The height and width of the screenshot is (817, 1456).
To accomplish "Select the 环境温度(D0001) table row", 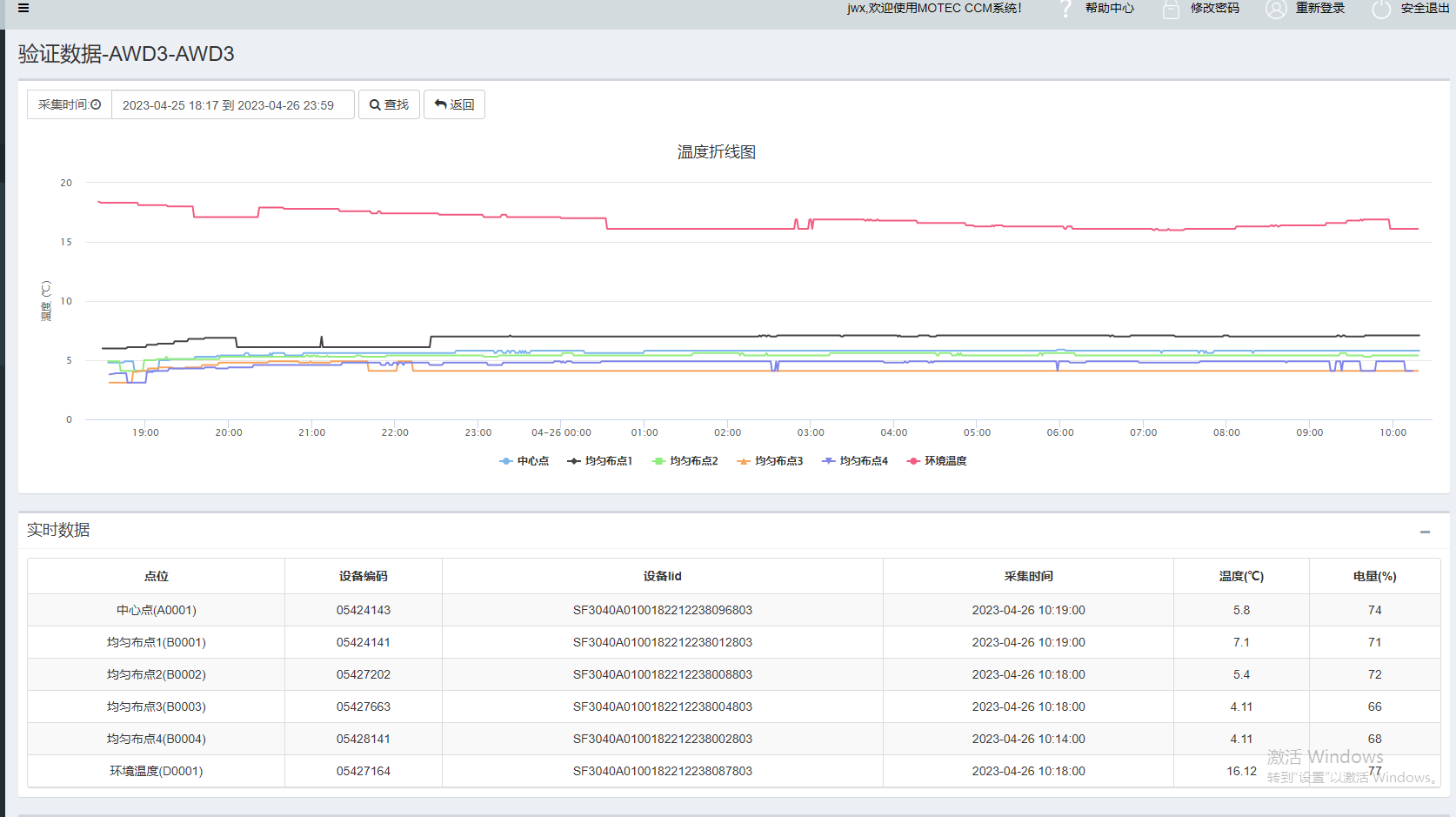I will (x=157, y=771).
